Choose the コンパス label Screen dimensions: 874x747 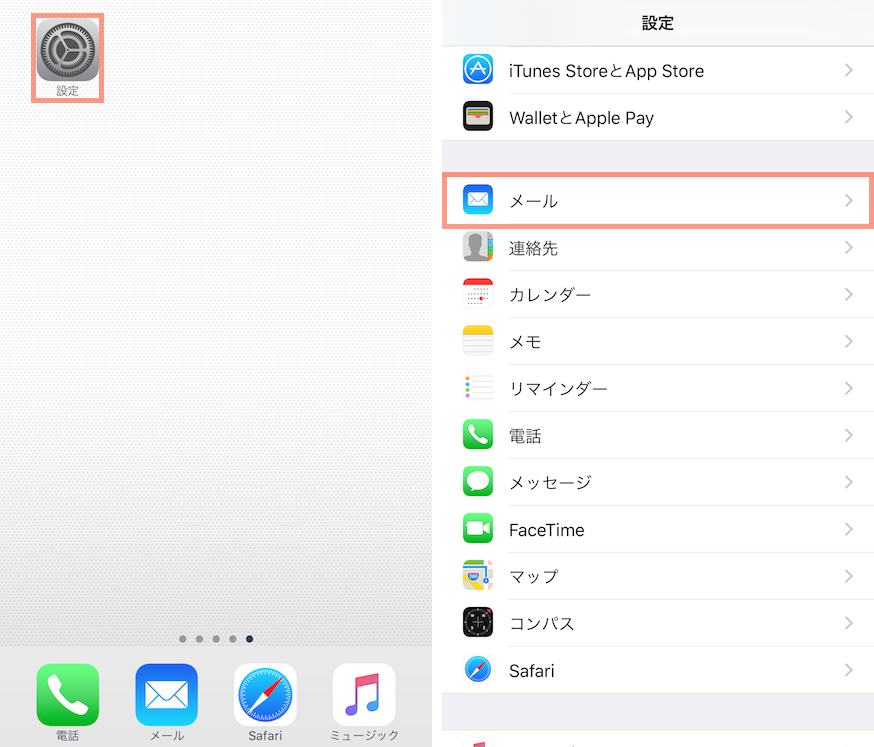[x=542, y=624]
